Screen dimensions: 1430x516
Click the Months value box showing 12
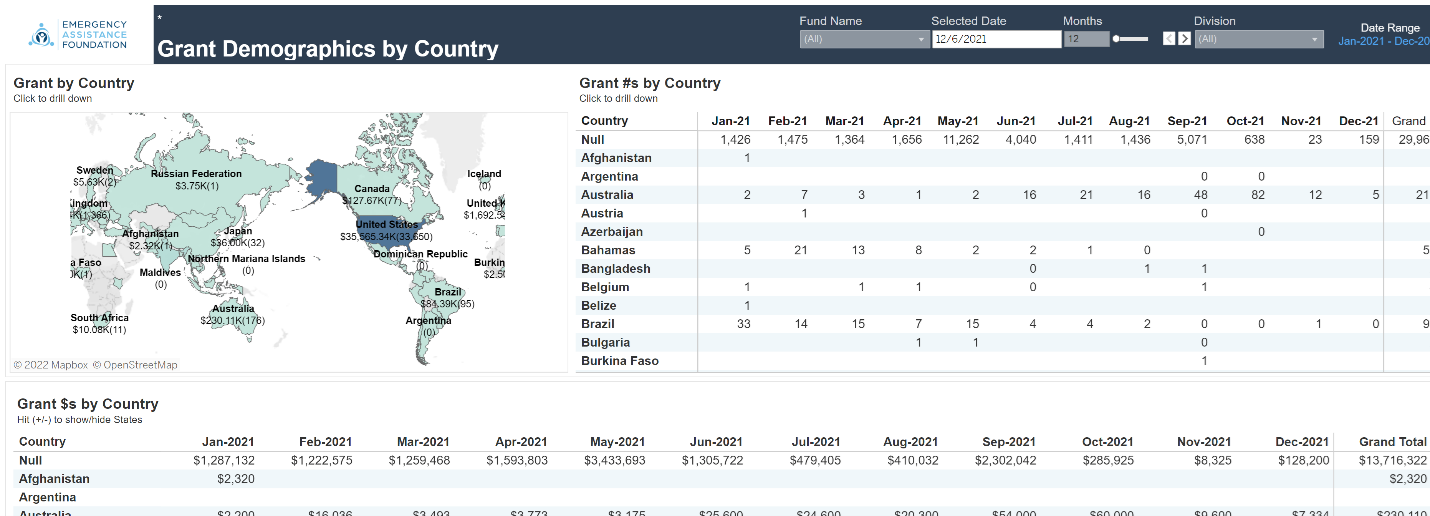coord(1086,39)
